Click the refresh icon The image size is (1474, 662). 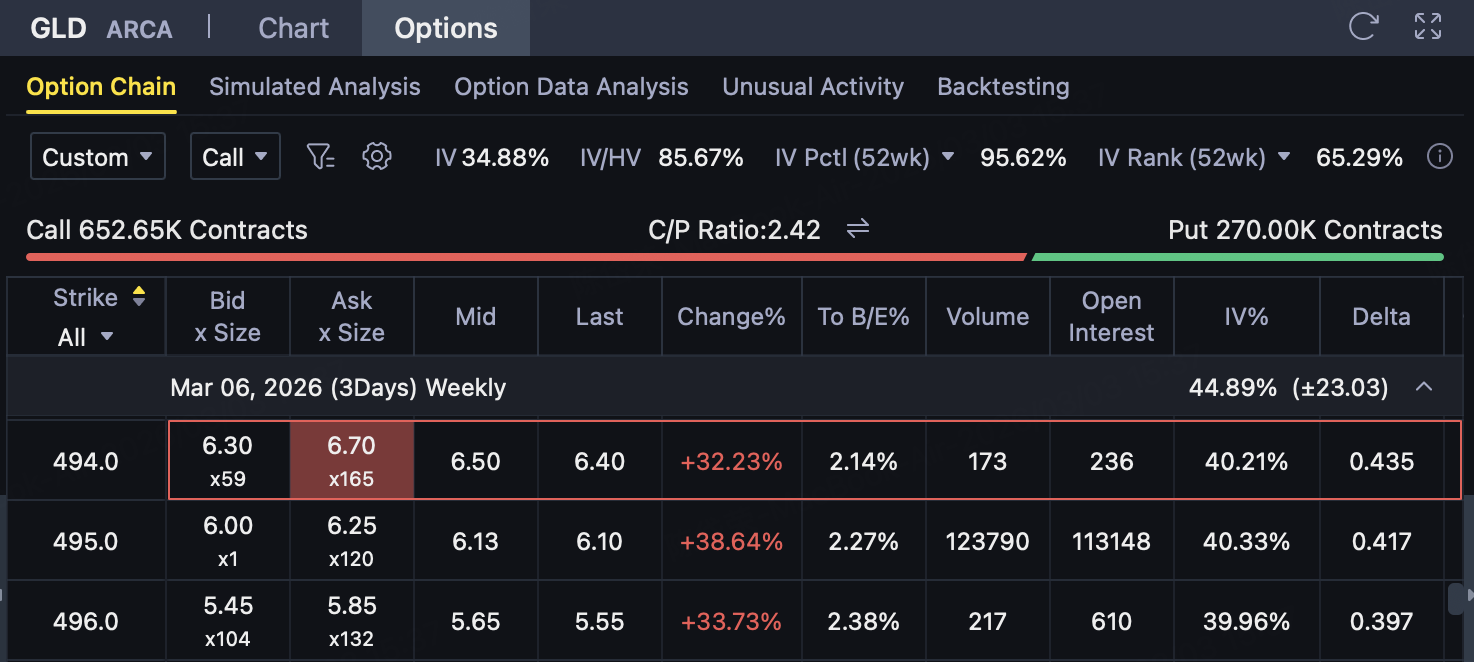1363,26
